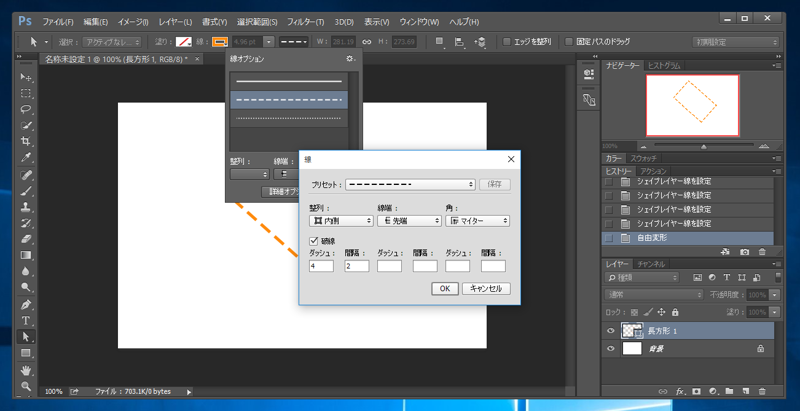
Task: Hide the 背景 layer
Action: (x=611, y=349)
